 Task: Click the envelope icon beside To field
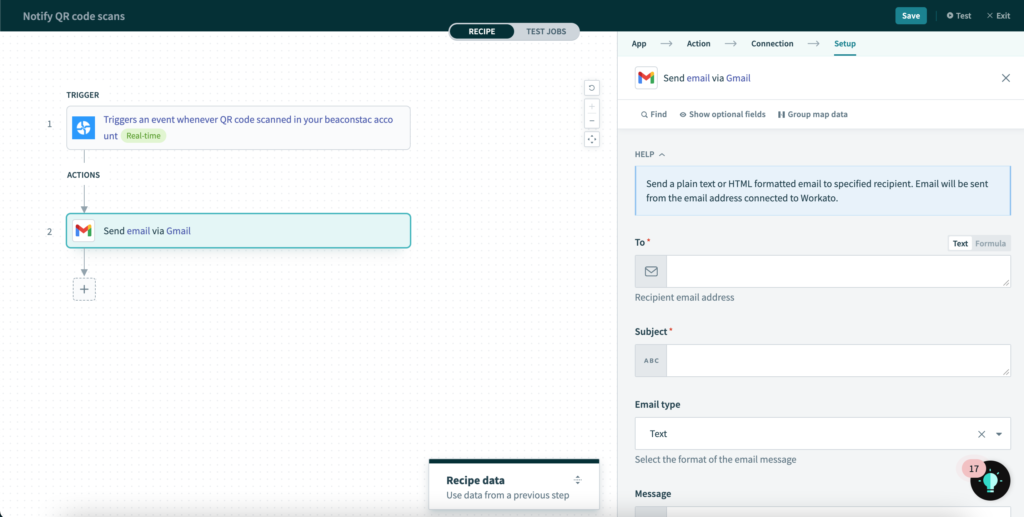651,271
